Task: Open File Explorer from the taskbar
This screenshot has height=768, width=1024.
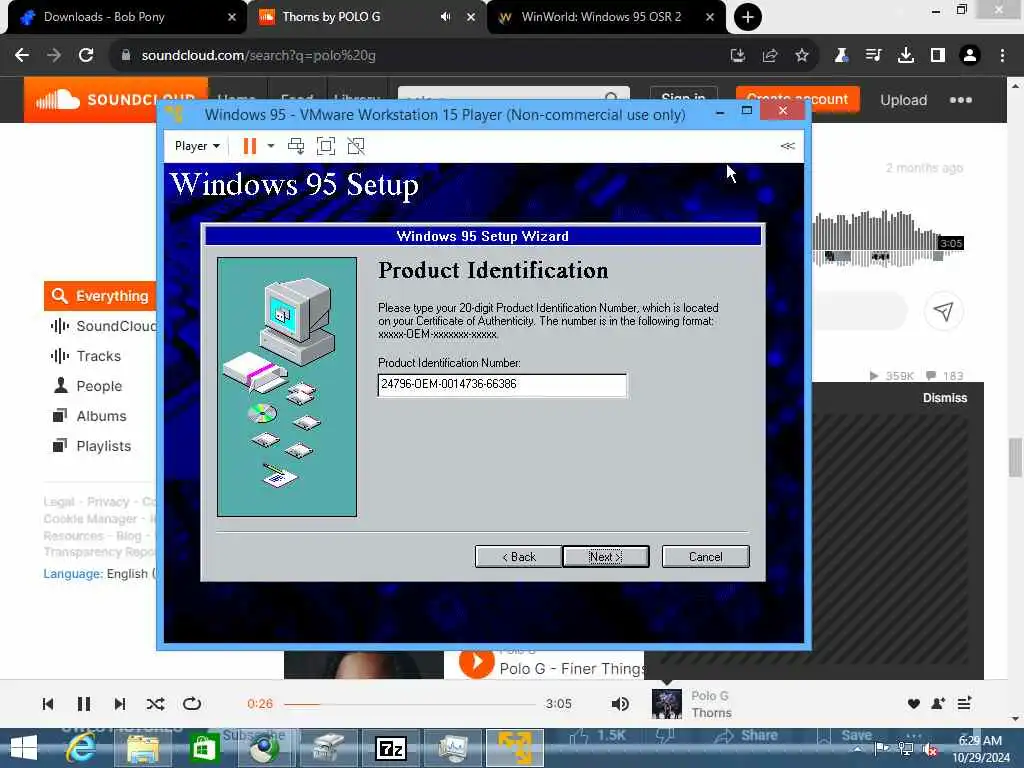Action: click(142, 748)
